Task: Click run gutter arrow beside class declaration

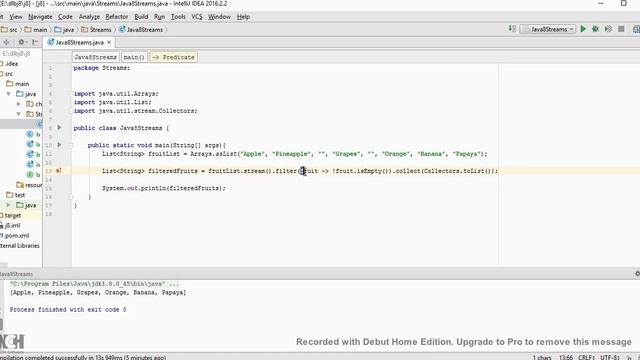Action: pyautogui.click(x=59, y=128)
